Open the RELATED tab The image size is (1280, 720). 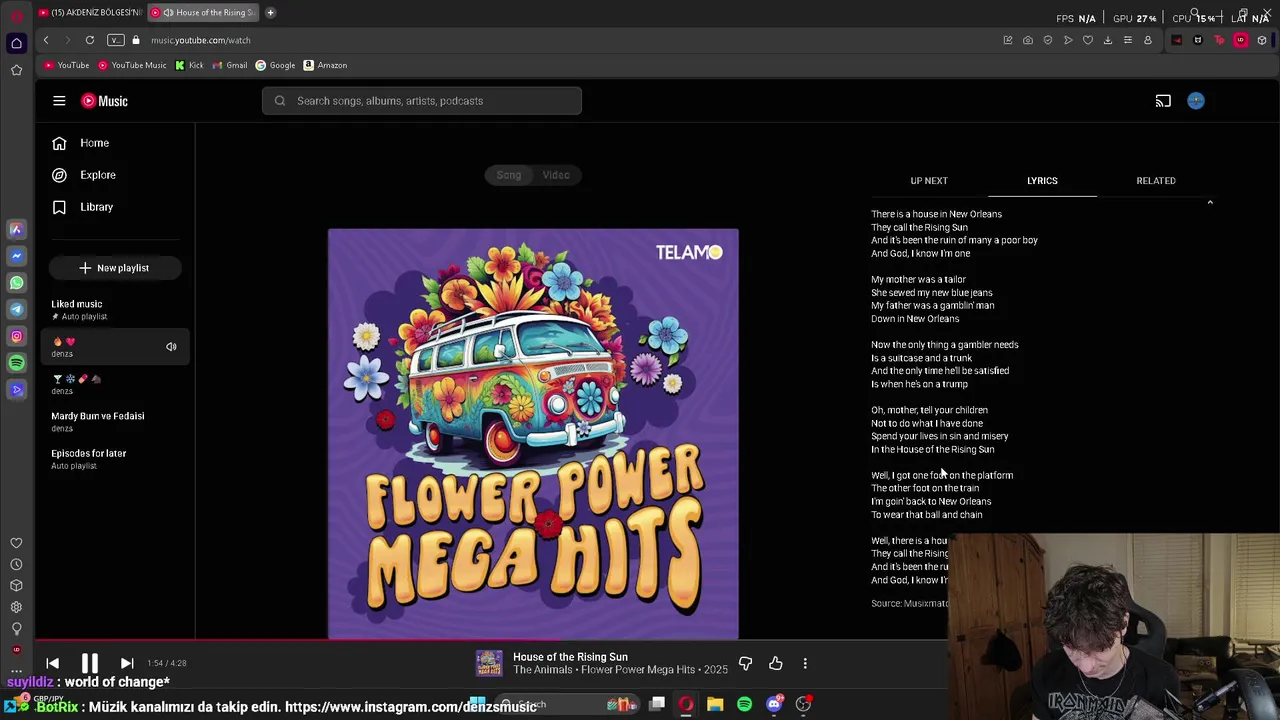coord(1156,181)
